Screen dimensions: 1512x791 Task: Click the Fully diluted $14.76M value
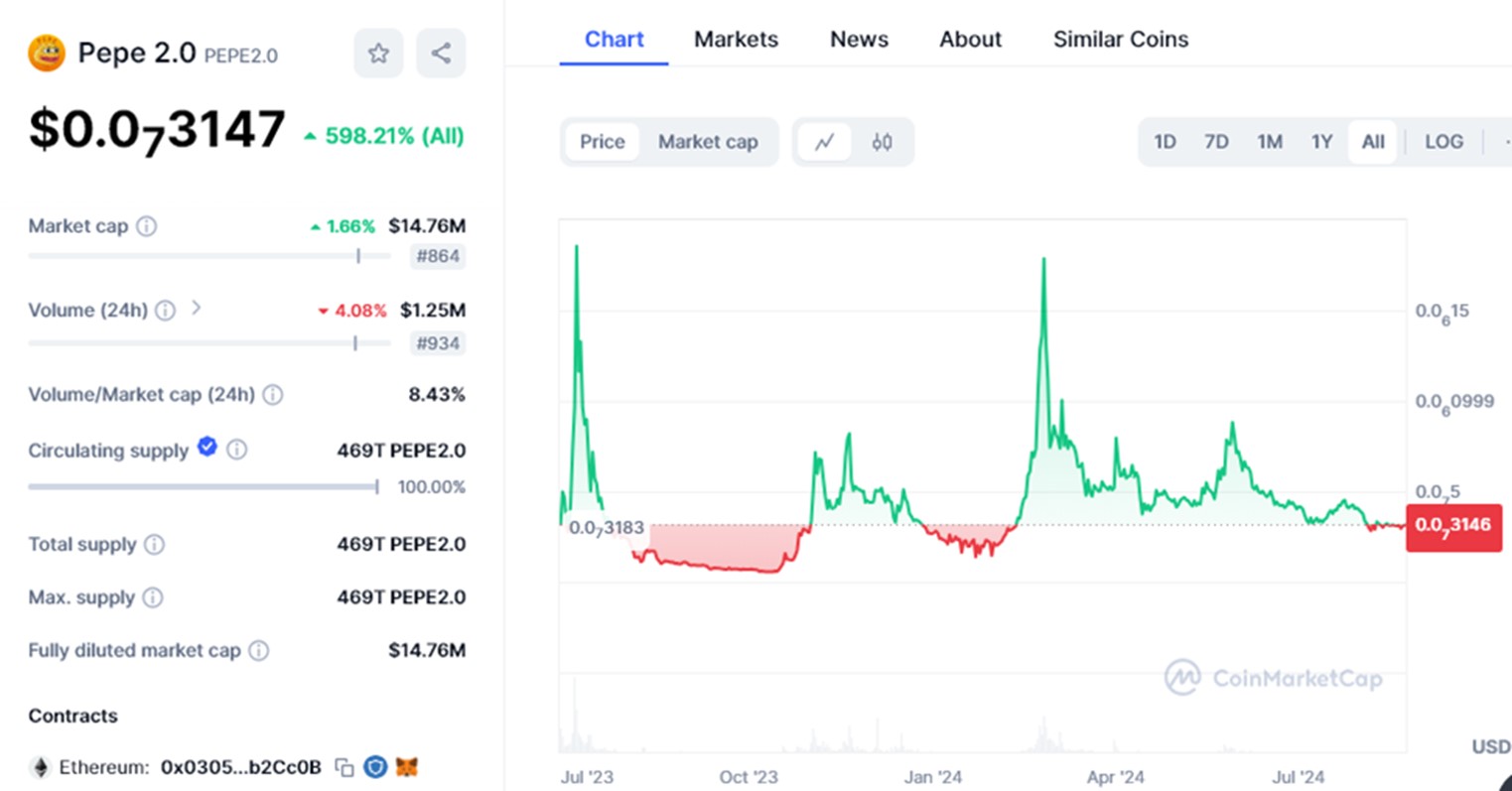coord(427,651)
